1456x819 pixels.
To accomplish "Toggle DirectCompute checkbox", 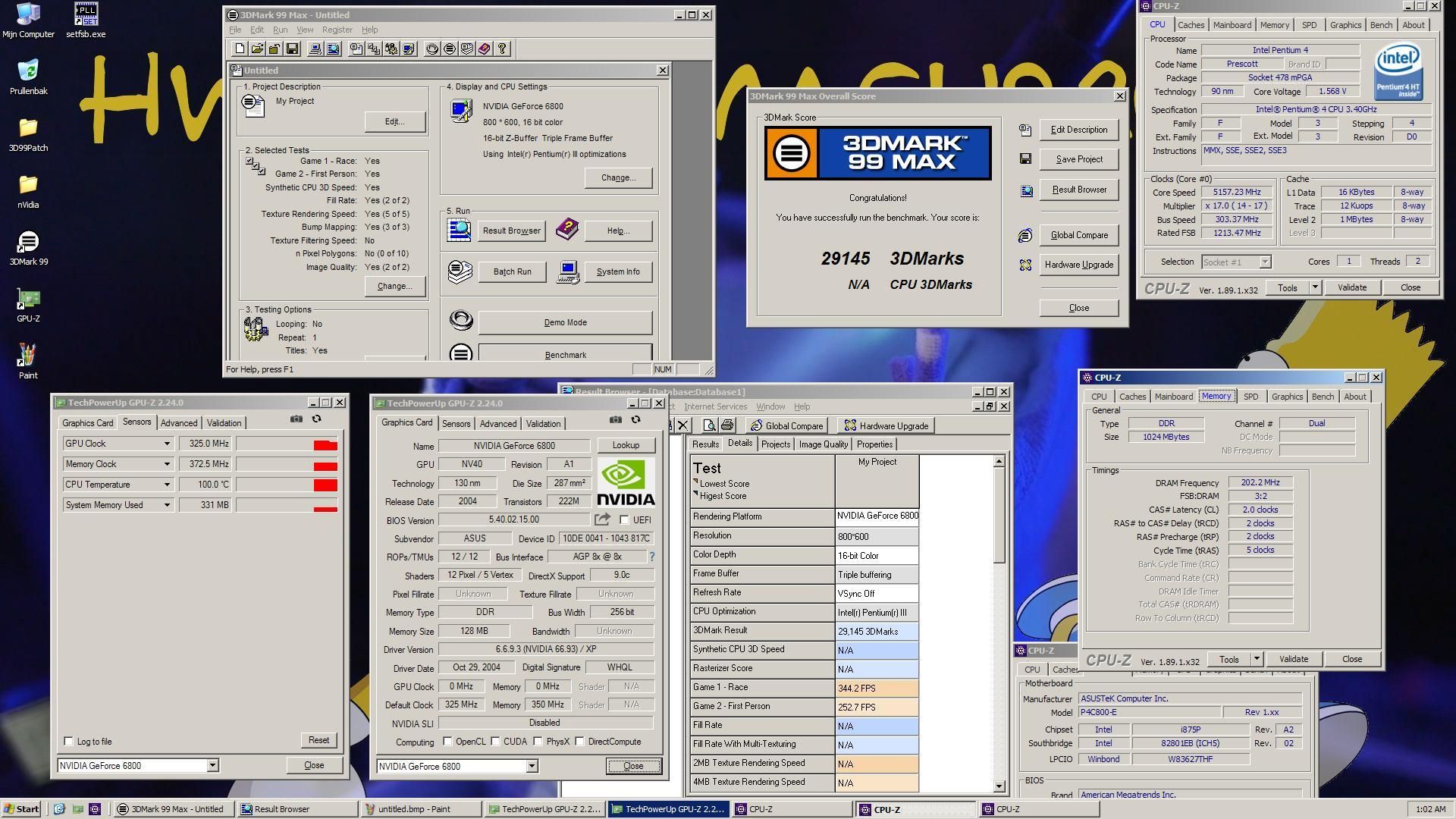I will pyautogui.click(x=579, y=742).
